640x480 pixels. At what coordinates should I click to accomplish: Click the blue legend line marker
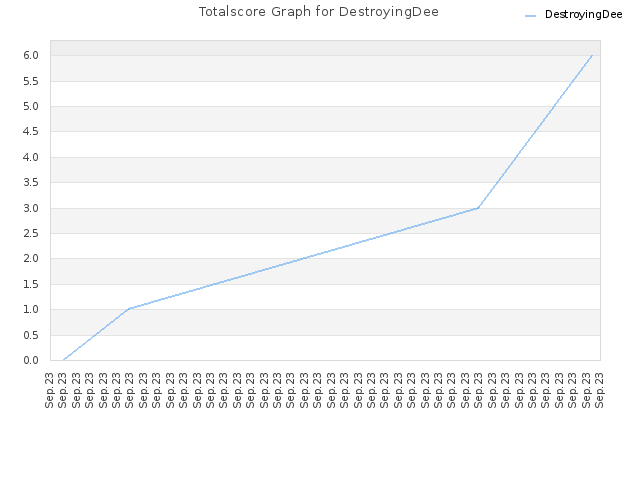click(x=530, y=16)
